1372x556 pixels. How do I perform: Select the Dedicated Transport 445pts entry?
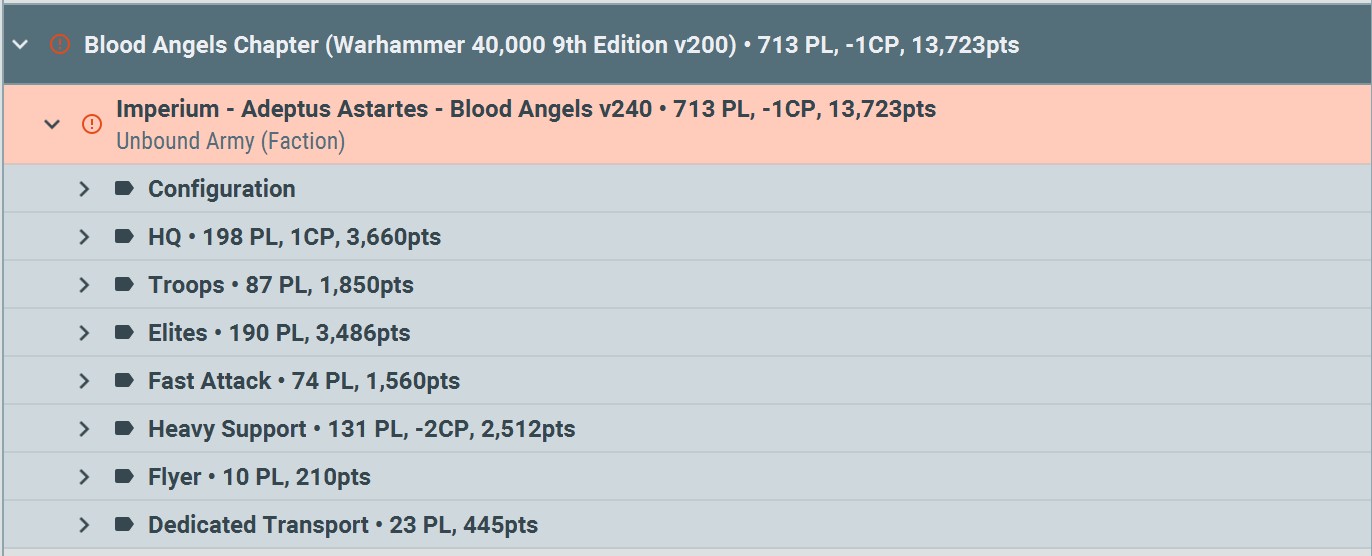pos(343,525)
